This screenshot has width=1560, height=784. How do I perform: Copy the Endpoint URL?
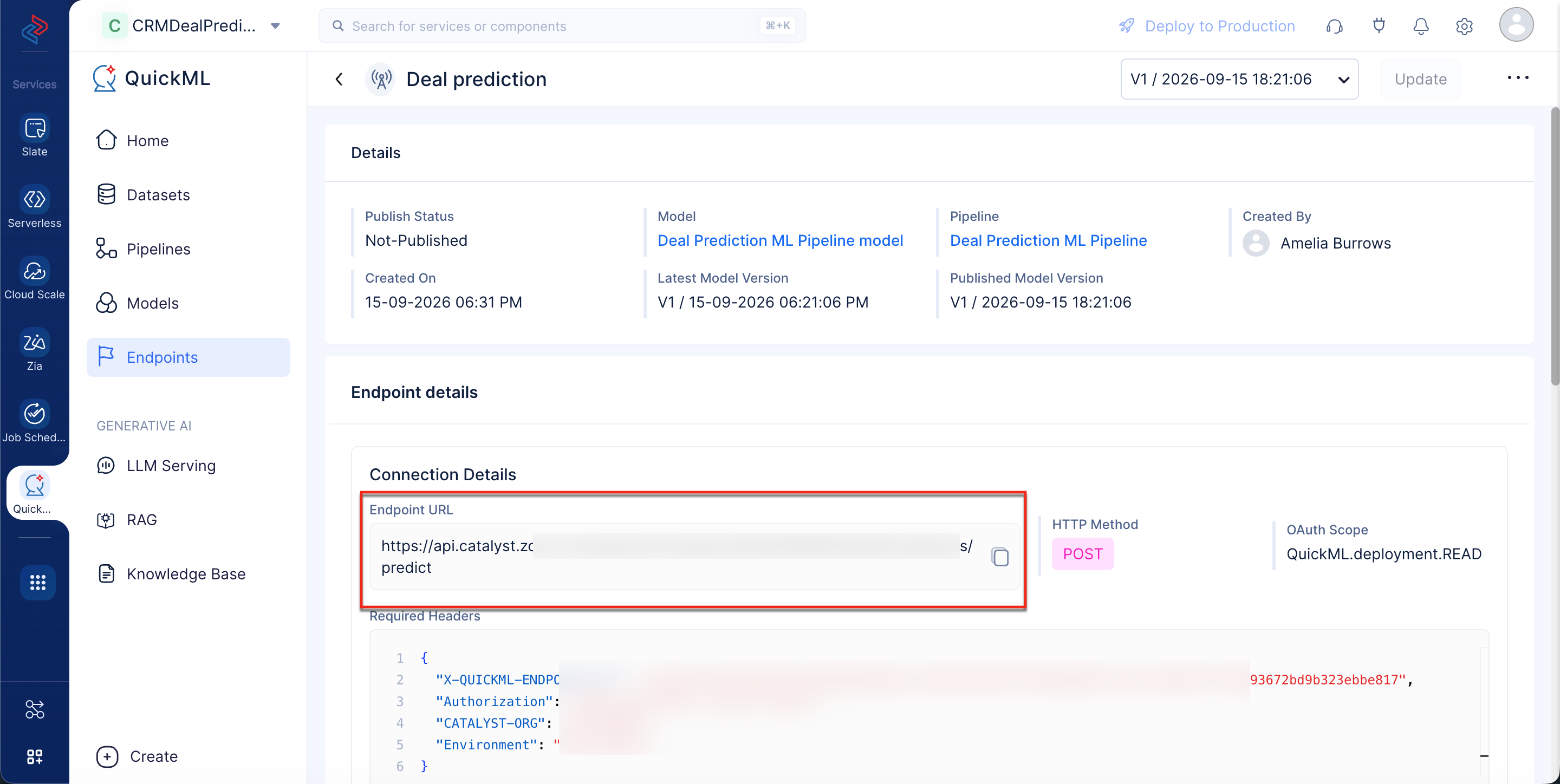point(1000,557)
